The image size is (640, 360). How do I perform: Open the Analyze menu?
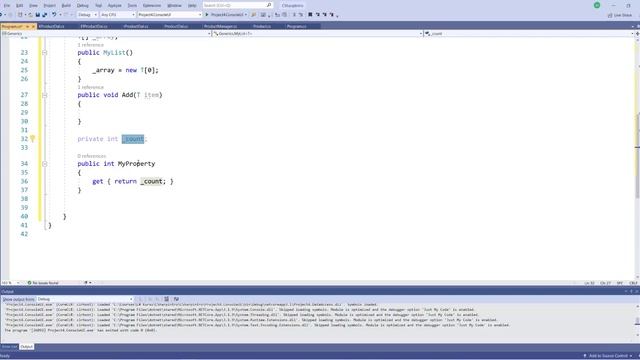(x=115, y=6)
